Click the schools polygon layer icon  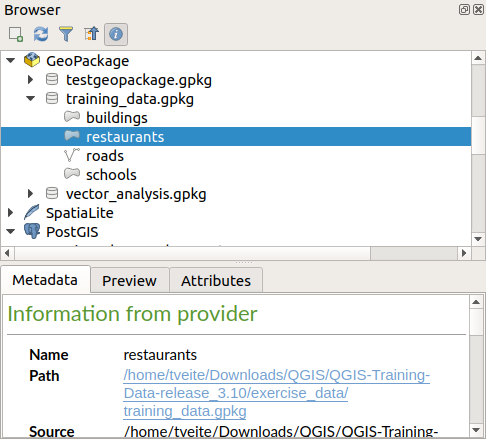coord(72,174)
